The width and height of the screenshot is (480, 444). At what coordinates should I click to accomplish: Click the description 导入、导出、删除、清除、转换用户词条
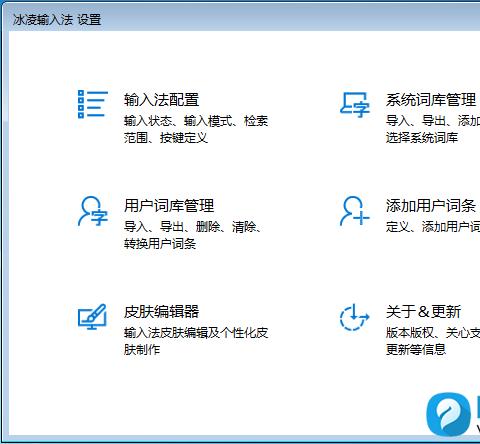click(192, 235)
